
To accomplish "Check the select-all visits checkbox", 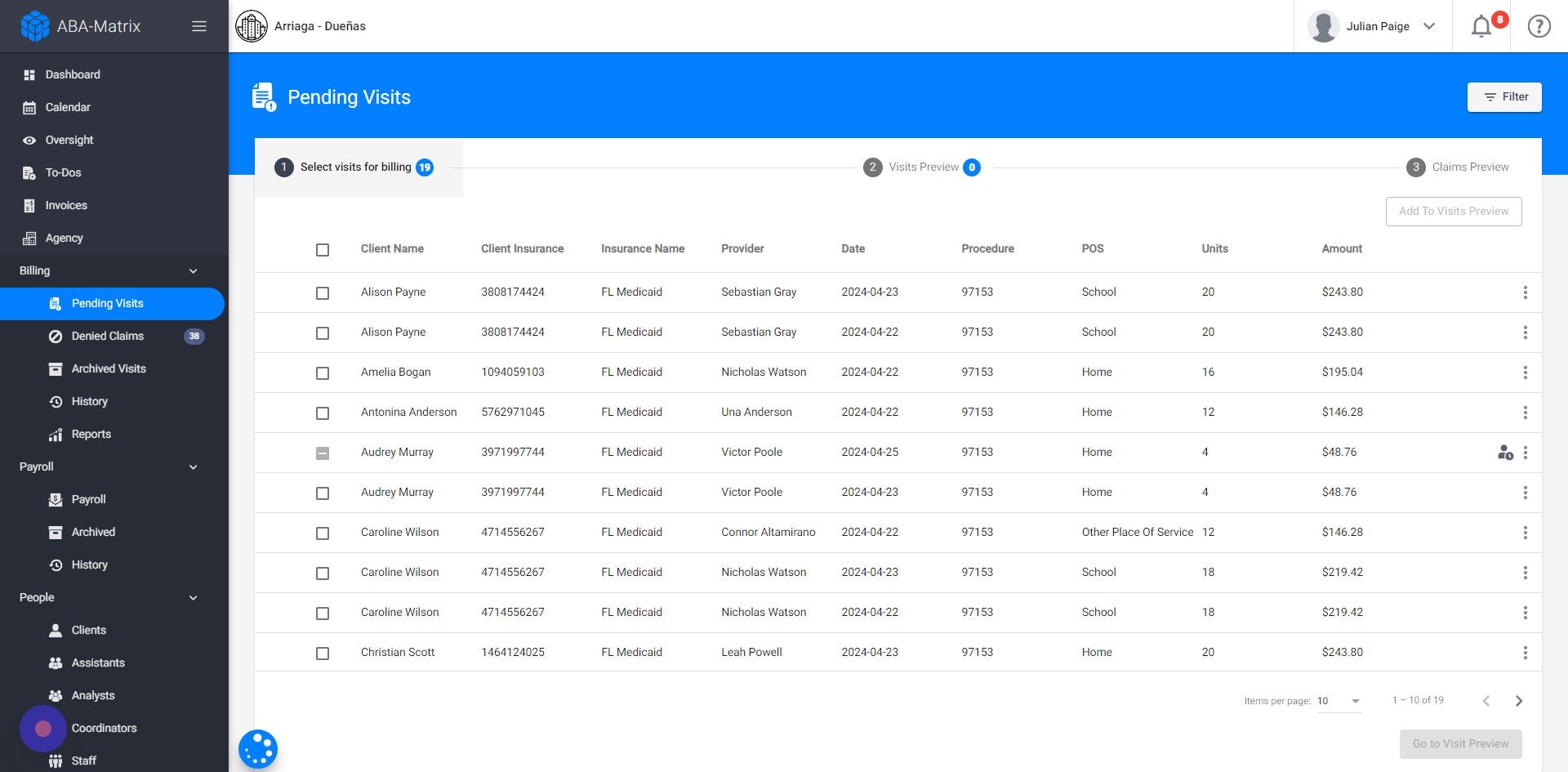I will (x=323, y=250).
